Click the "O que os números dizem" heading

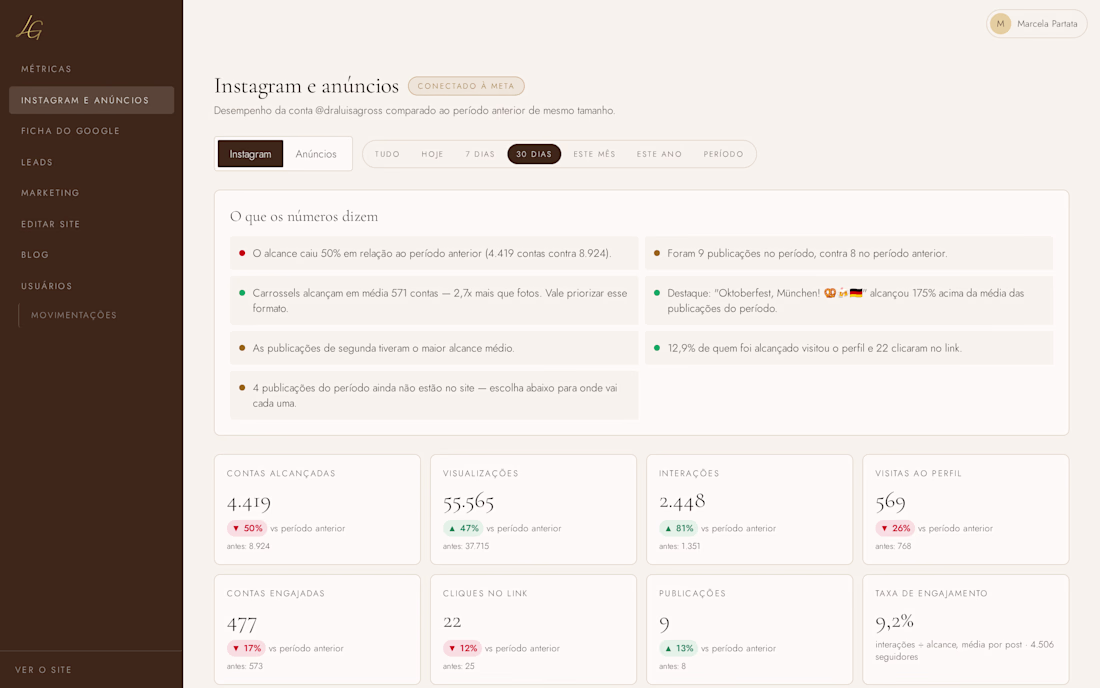[304, 217]
